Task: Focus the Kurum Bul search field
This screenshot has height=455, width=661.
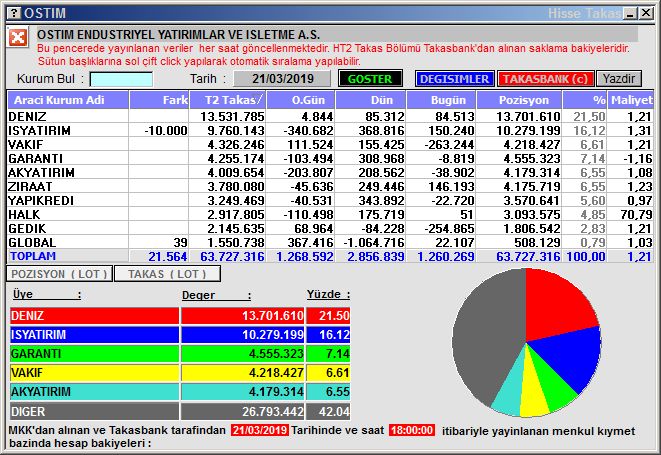Action: click(x=121, y=79)
